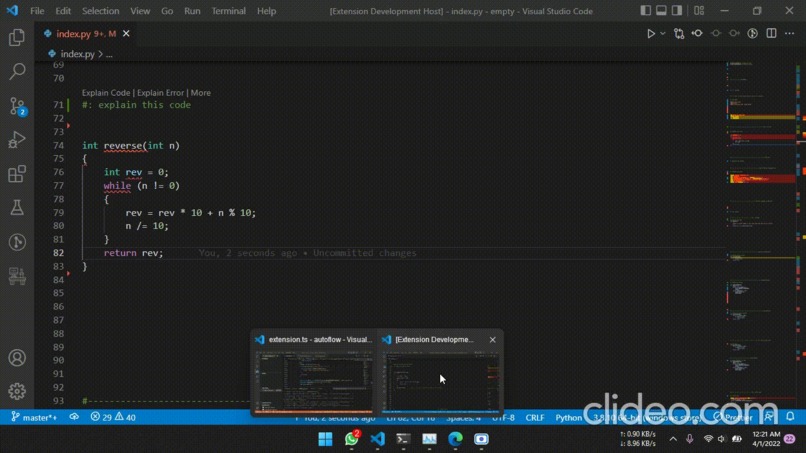Image resolution: width=806 pixels, height=453 pixels.
Task: Expand the run button dropdown arrow
Action: [x=663, y=33]
